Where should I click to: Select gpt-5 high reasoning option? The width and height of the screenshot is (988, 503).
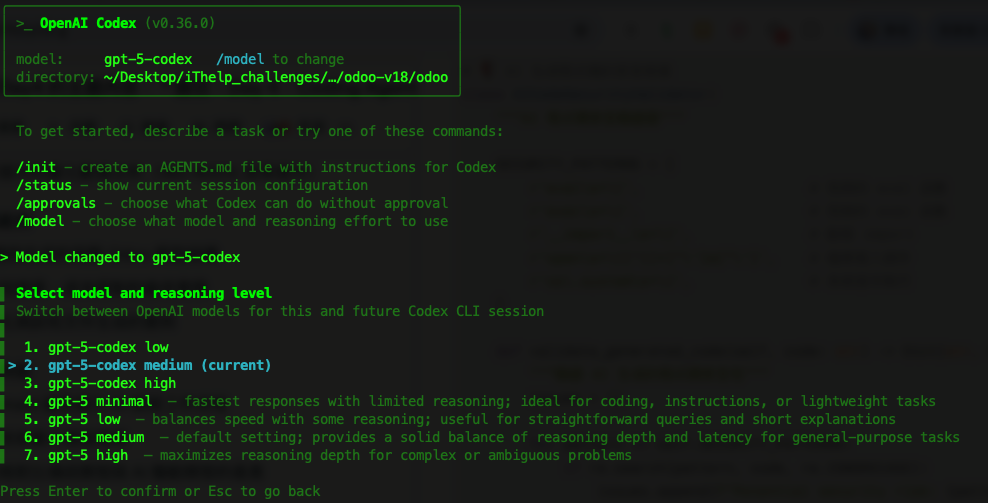click(x=328, y=456)
